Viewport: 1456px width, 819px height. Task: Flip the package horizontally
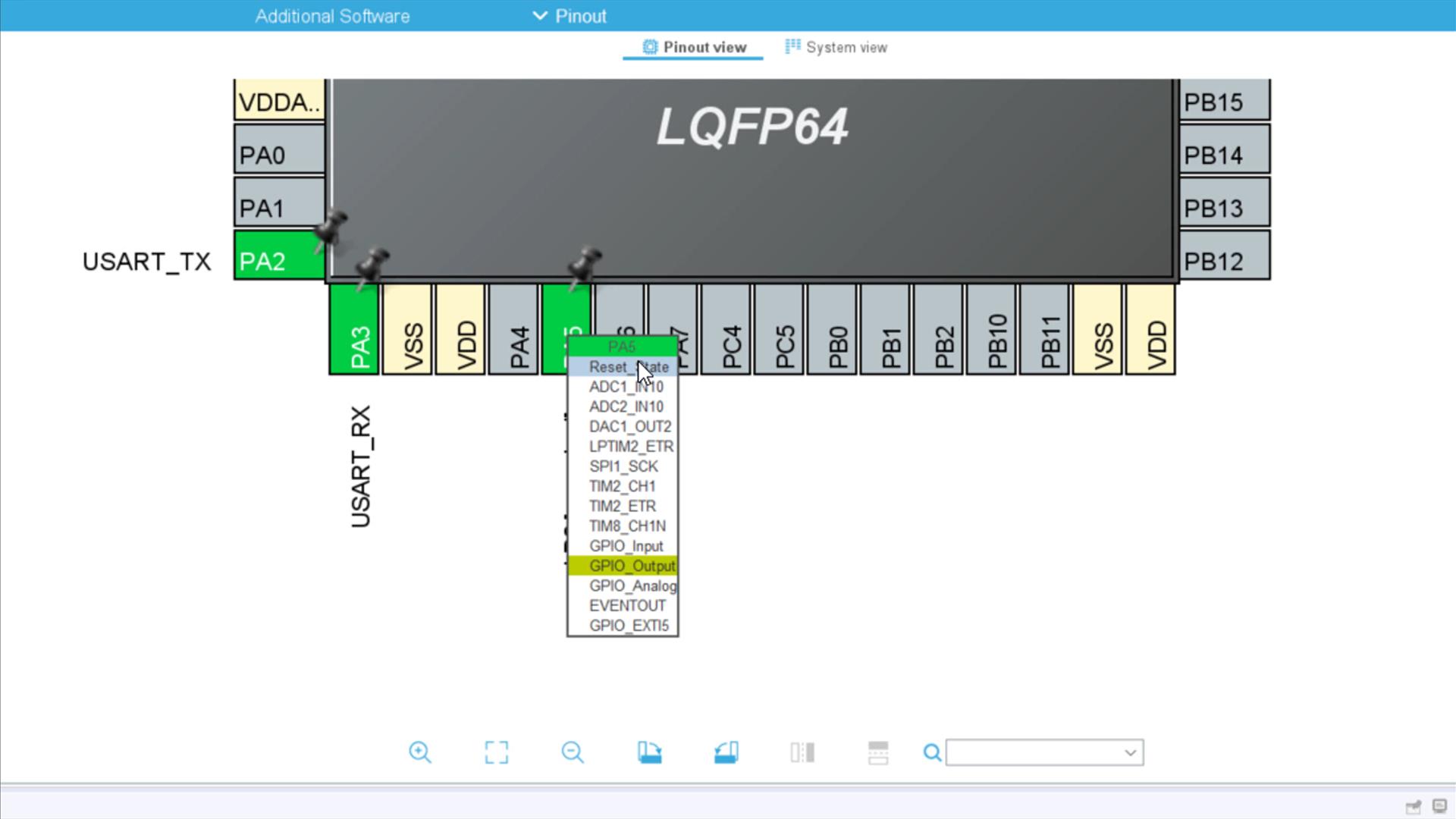[801, 752]
